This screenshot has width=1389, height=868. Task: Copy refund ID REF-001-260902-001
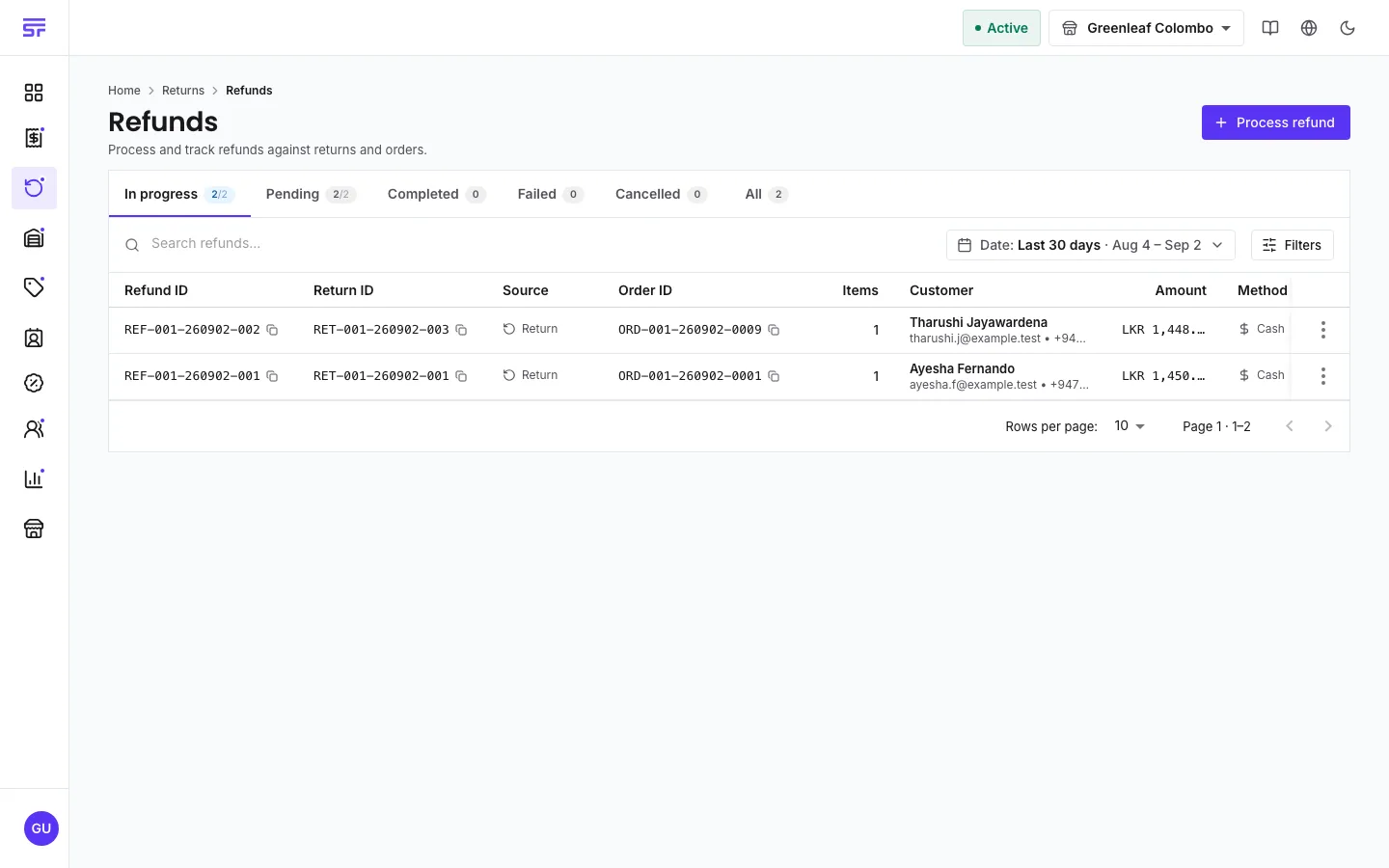272,376
